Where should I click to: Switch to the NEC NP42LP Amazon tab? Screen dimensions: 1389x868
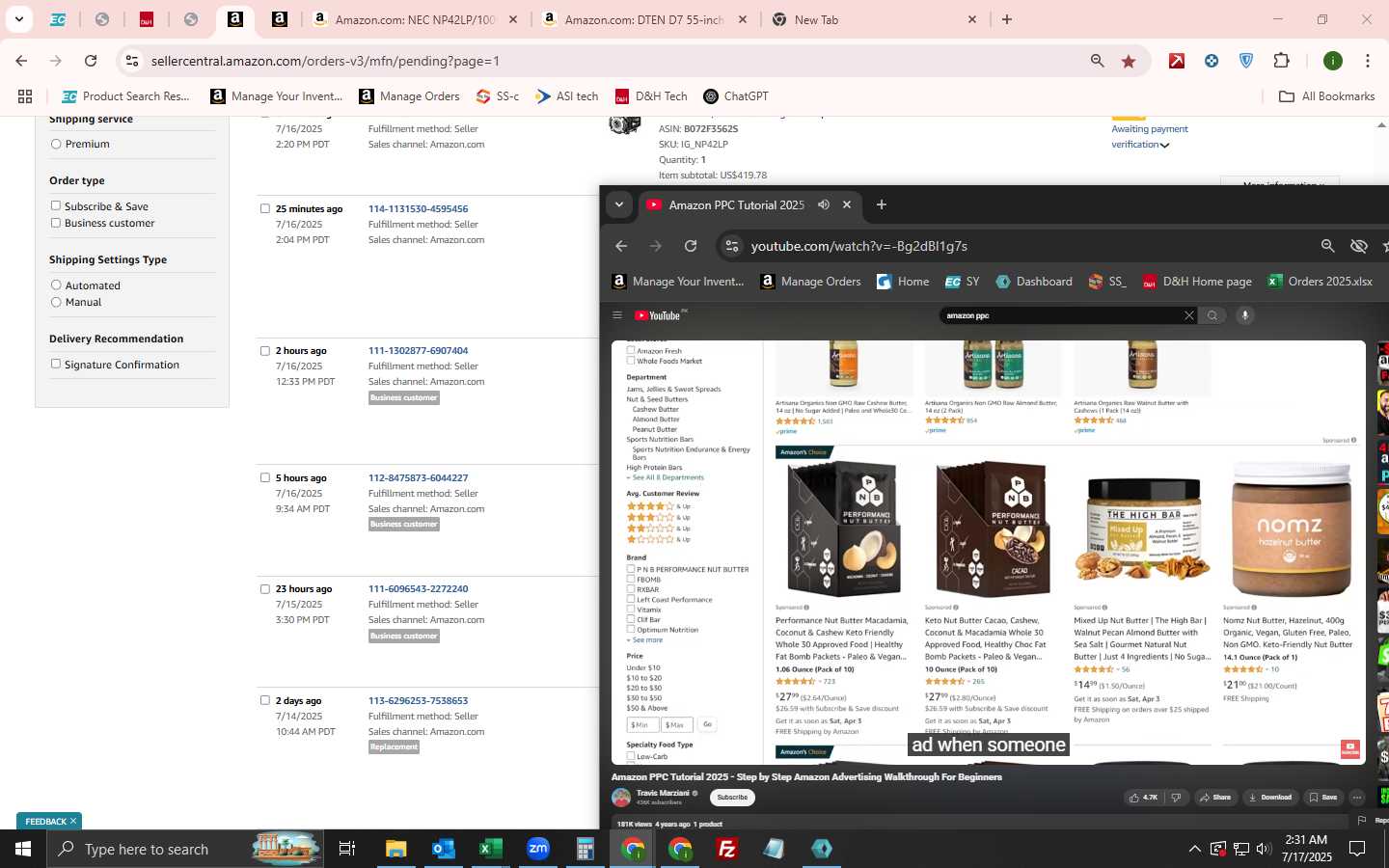pyautogui.click(x=415, y=19)
